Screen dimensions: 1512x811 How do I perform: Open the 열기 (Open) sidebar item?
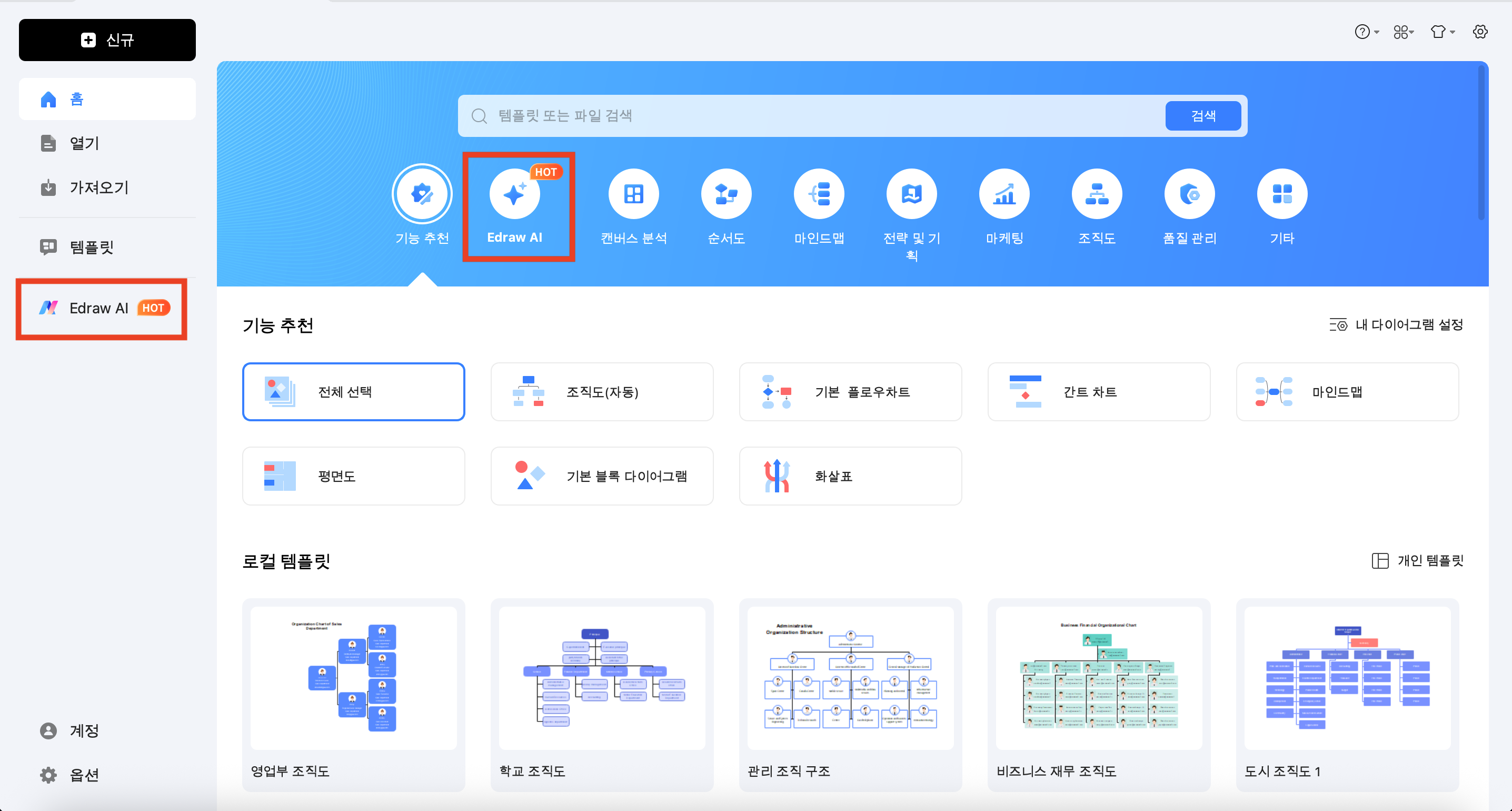(107, 143)
